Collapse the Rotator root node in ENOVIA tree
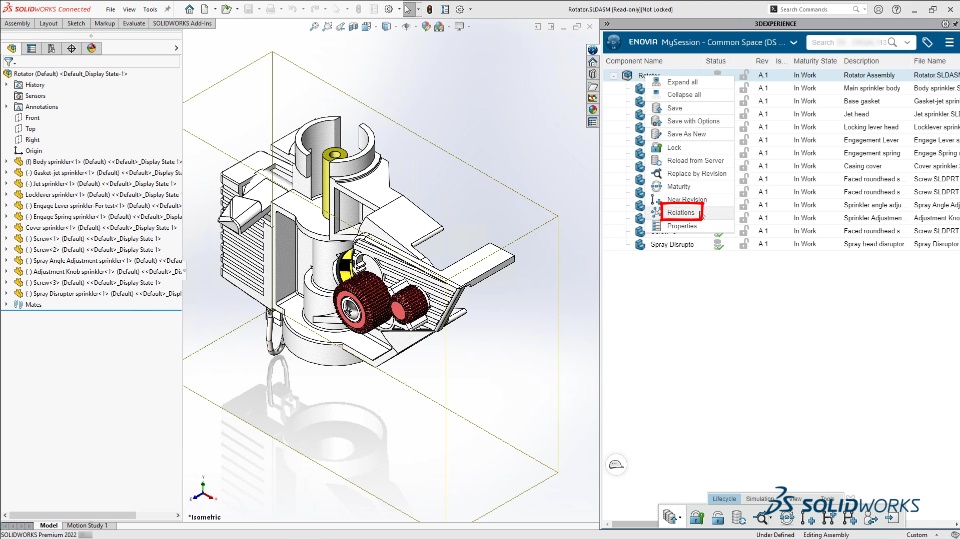960x539 pixels. (x=613, y=75)
